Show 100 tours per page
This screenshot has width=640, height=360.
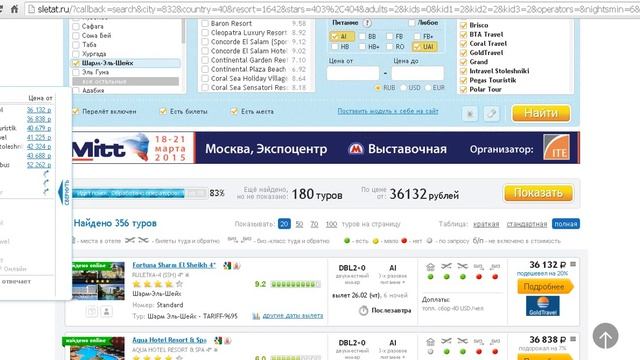(331, 224)
